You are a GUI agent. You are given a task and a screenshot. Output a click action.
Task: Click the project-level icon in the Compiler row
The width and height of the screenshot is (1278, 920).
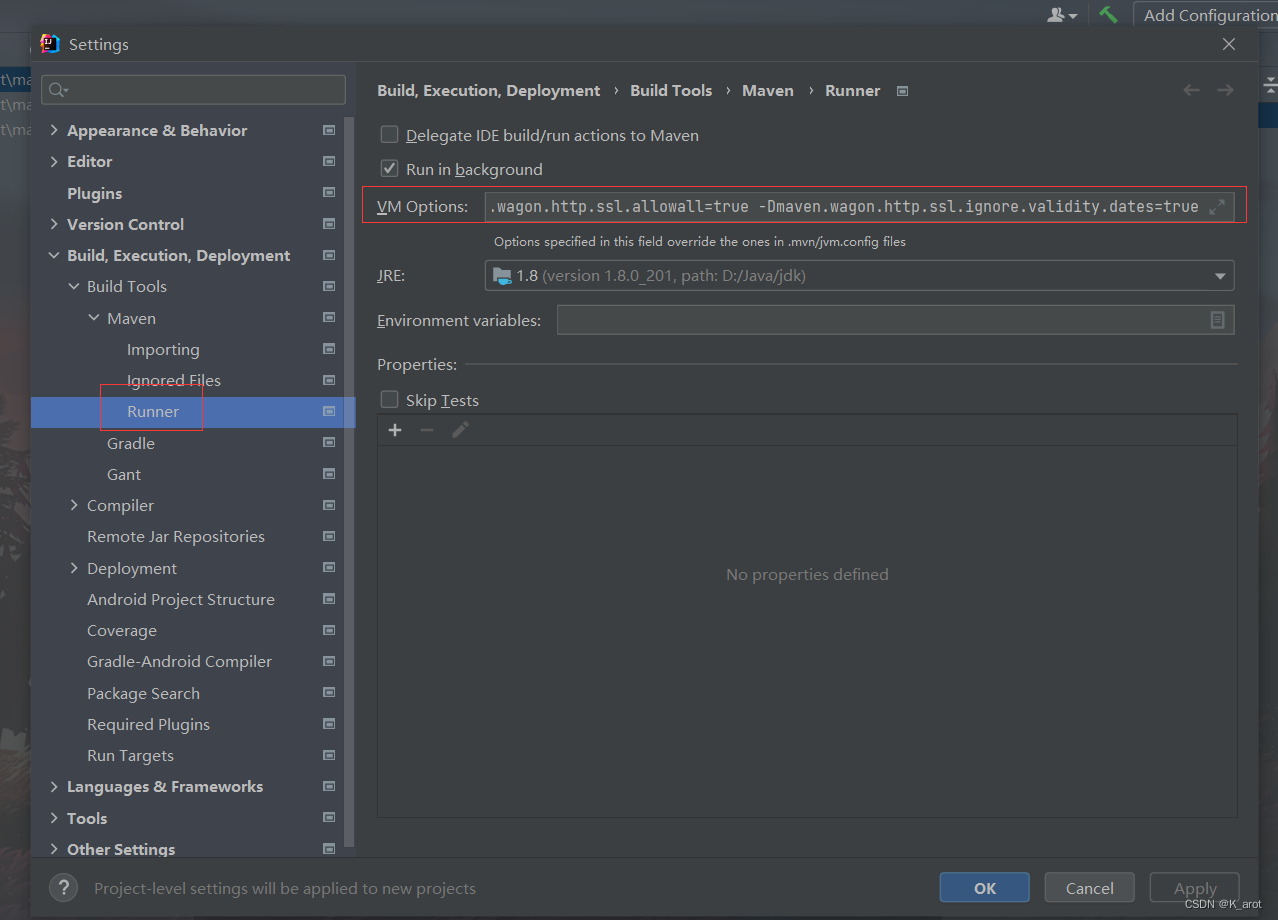point(329,505)
